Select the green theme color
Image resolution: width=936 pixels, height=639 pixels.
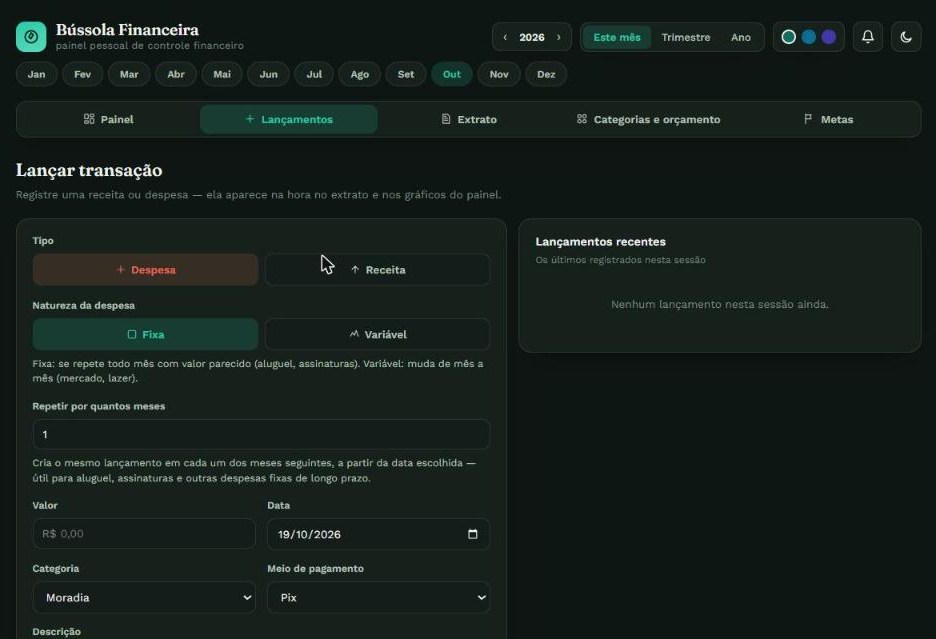(789, 37)
